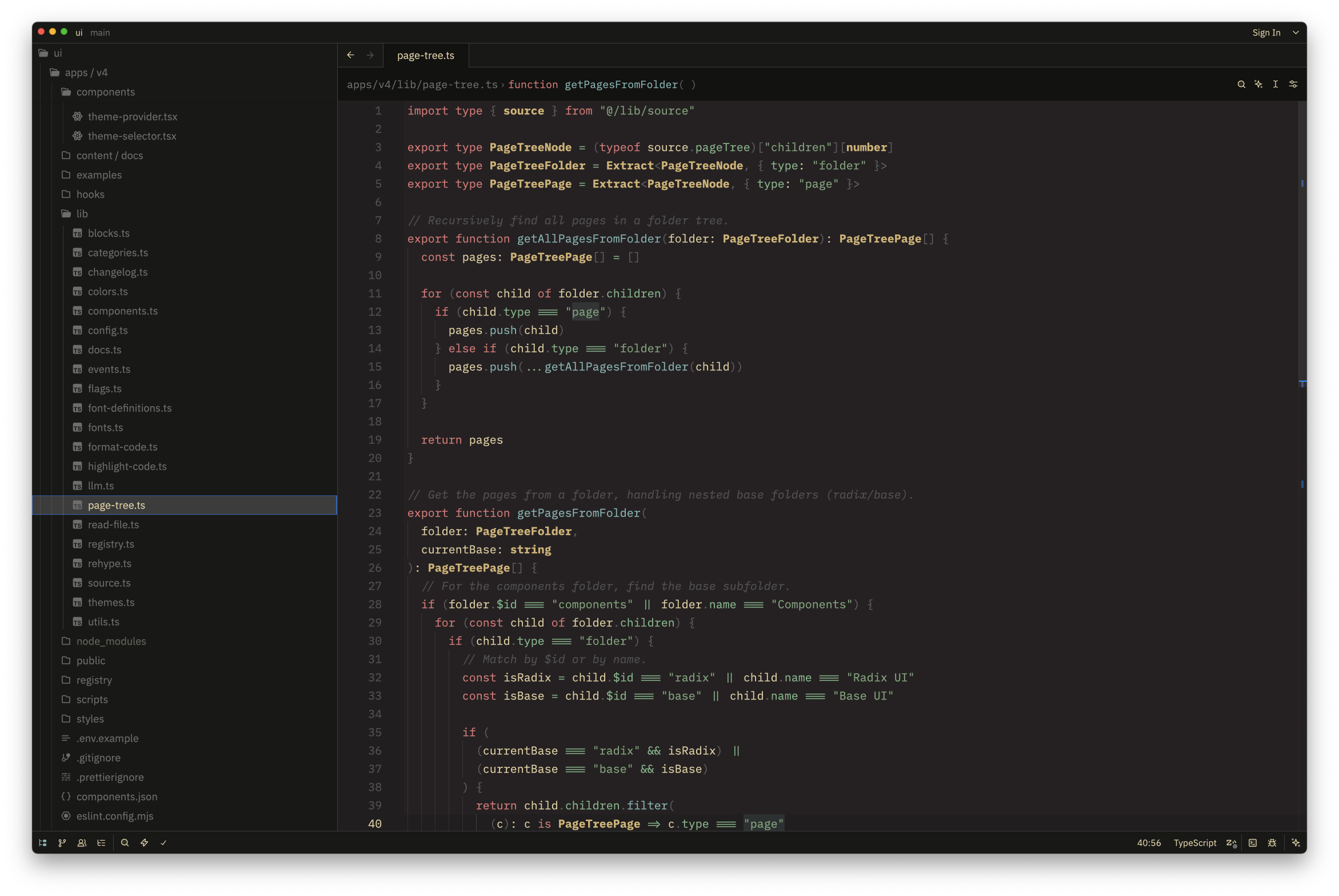Open the terminal panel icon
Image resolution: width=1339 pixels, height=896 pixels.
tap(1252, 842)
